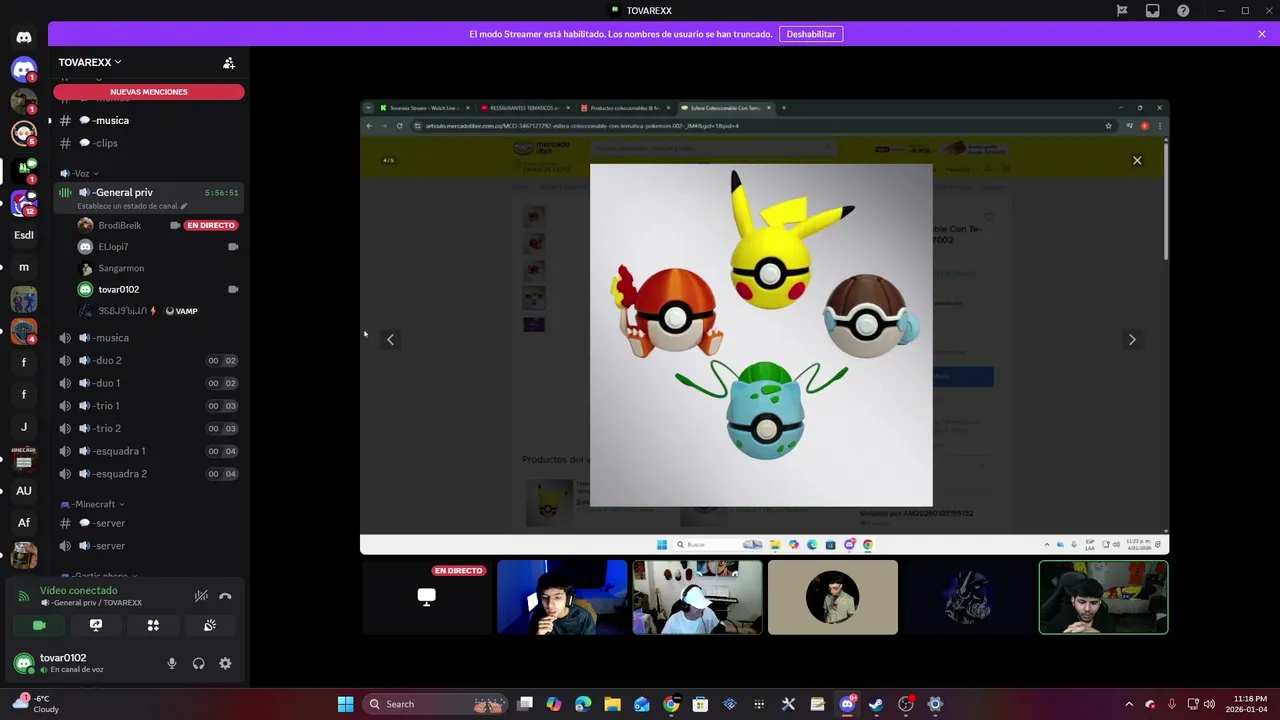Image resolution: width=1280 pixels, height=720 pixels.
Task: Click the Windows taskbar Search box
Action: [435, 704]
